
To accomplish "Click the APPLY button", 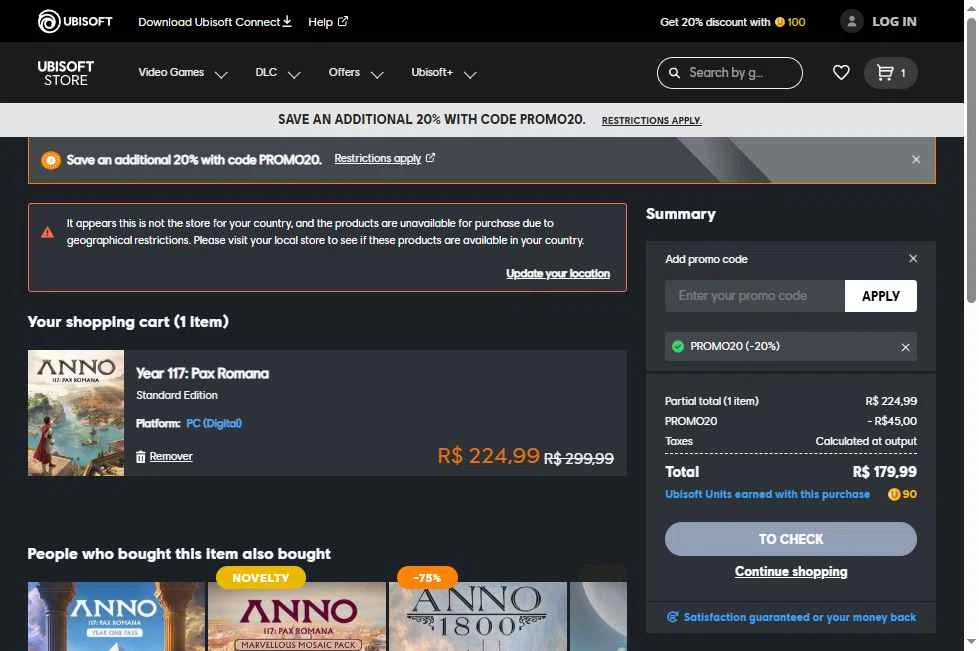I will [x=880, y=296].
